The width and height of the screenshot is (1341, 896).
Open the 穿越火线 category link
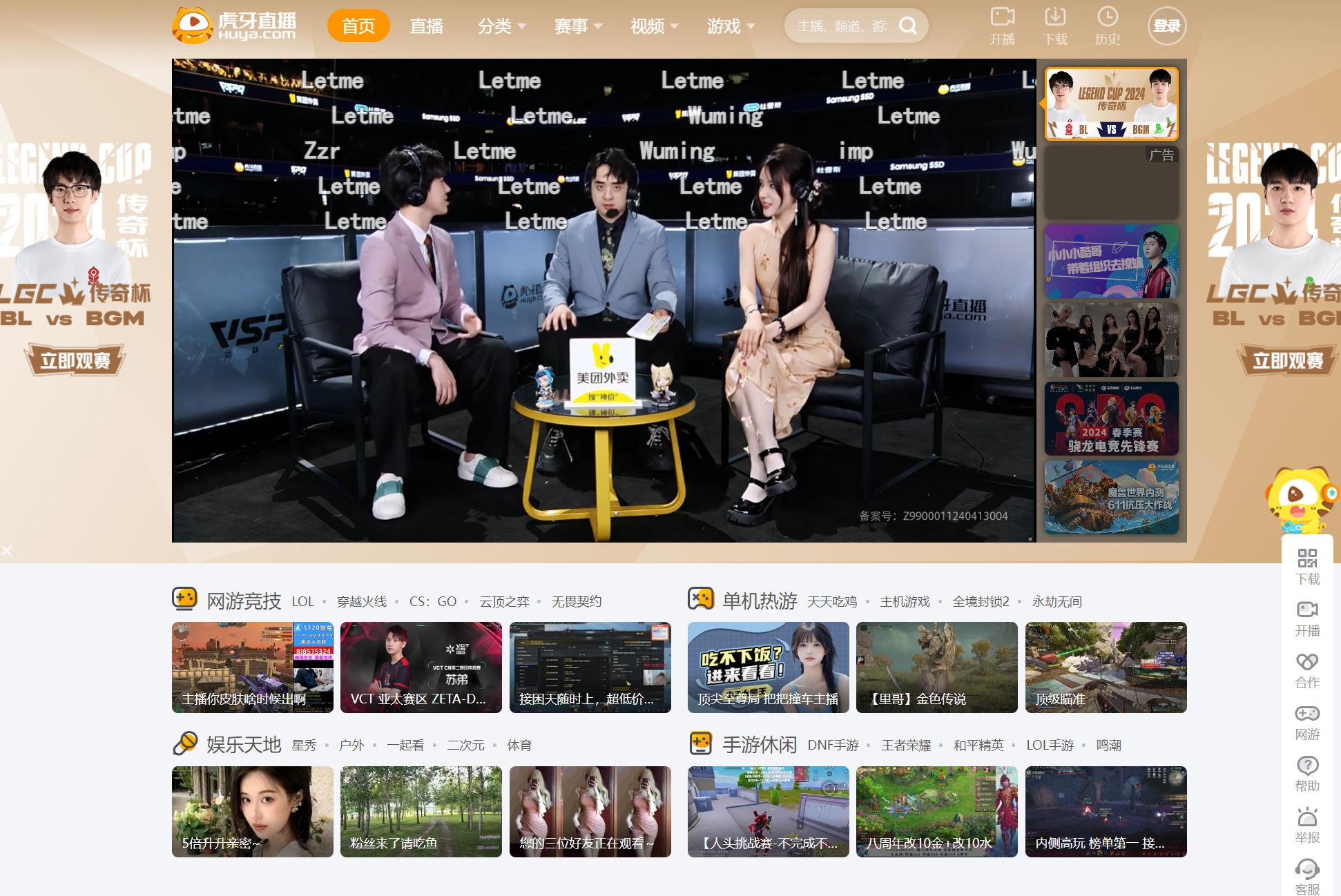click(x=362, y=602)
